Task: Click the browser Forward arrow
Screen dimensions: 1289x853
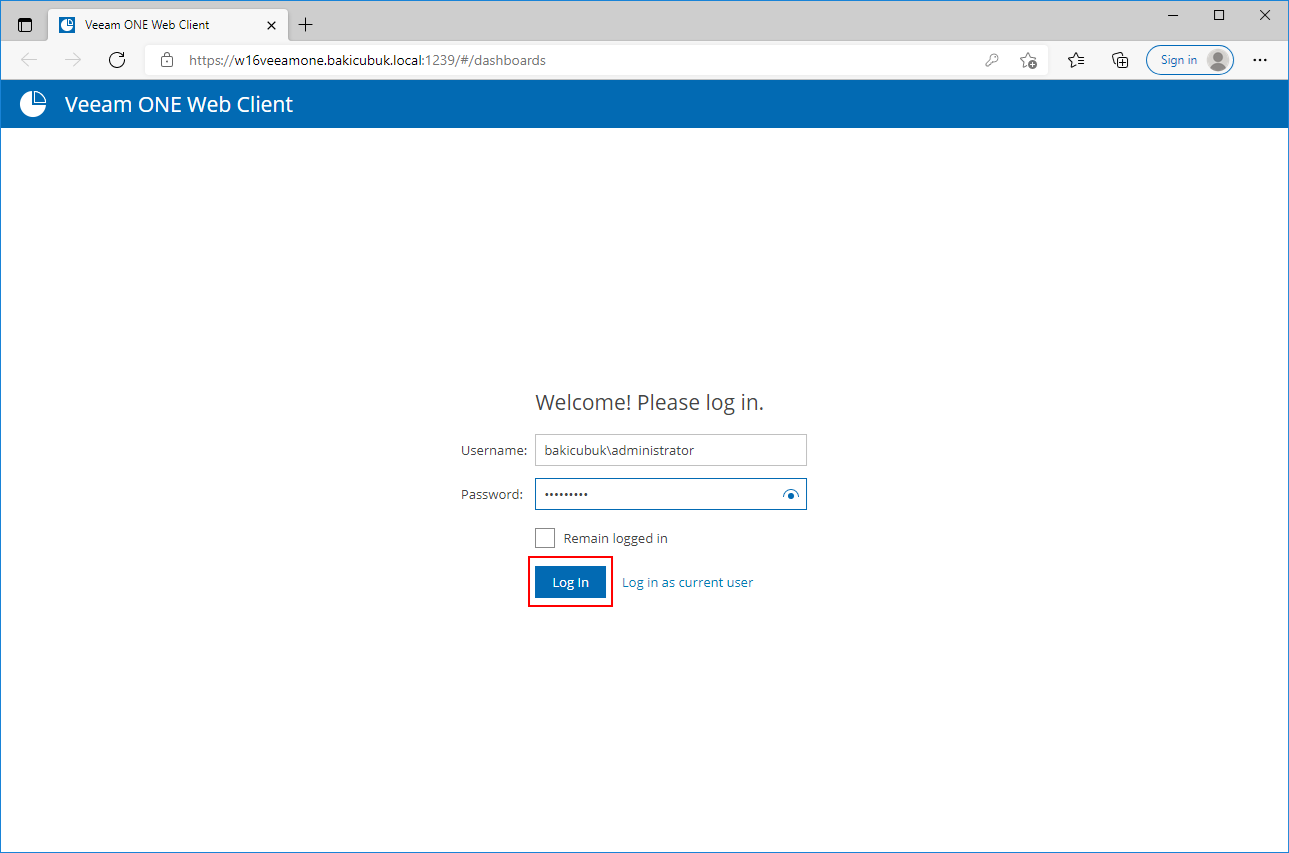Action: click(73, 60)
